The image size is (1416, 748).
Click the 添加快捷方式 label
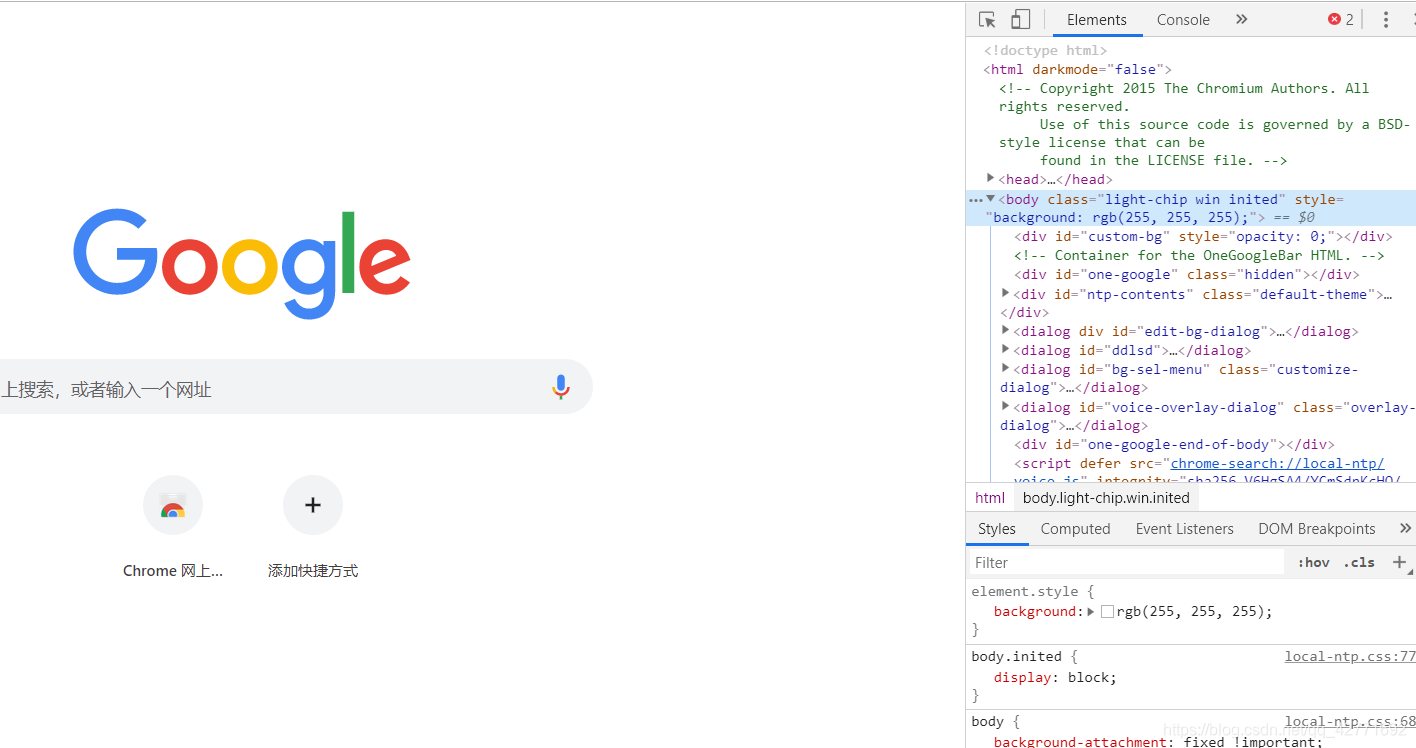coord(313,571)
